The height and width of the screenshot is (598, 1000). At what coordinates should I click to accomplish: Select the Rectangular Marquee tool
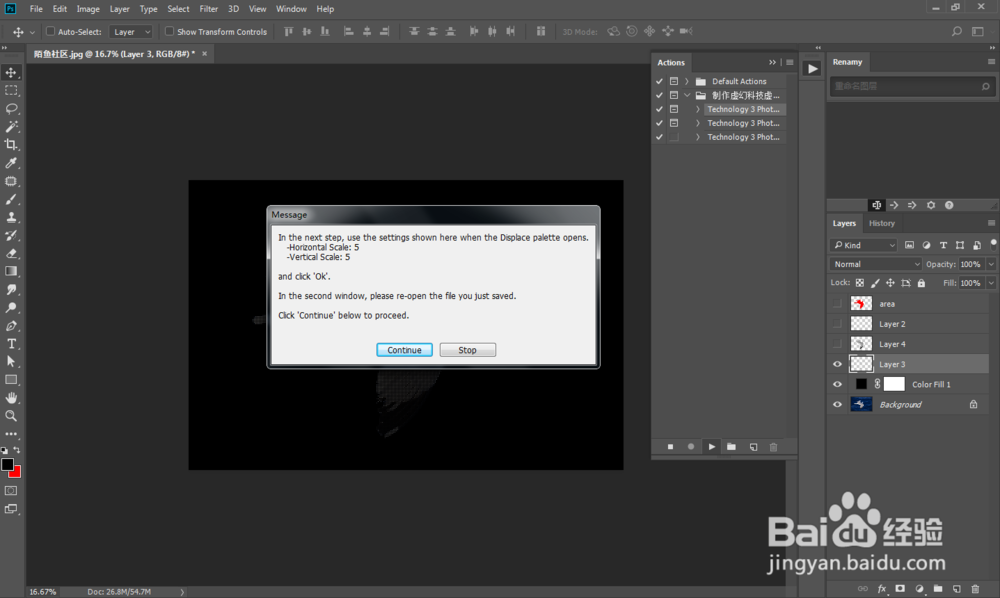[11, 91]
